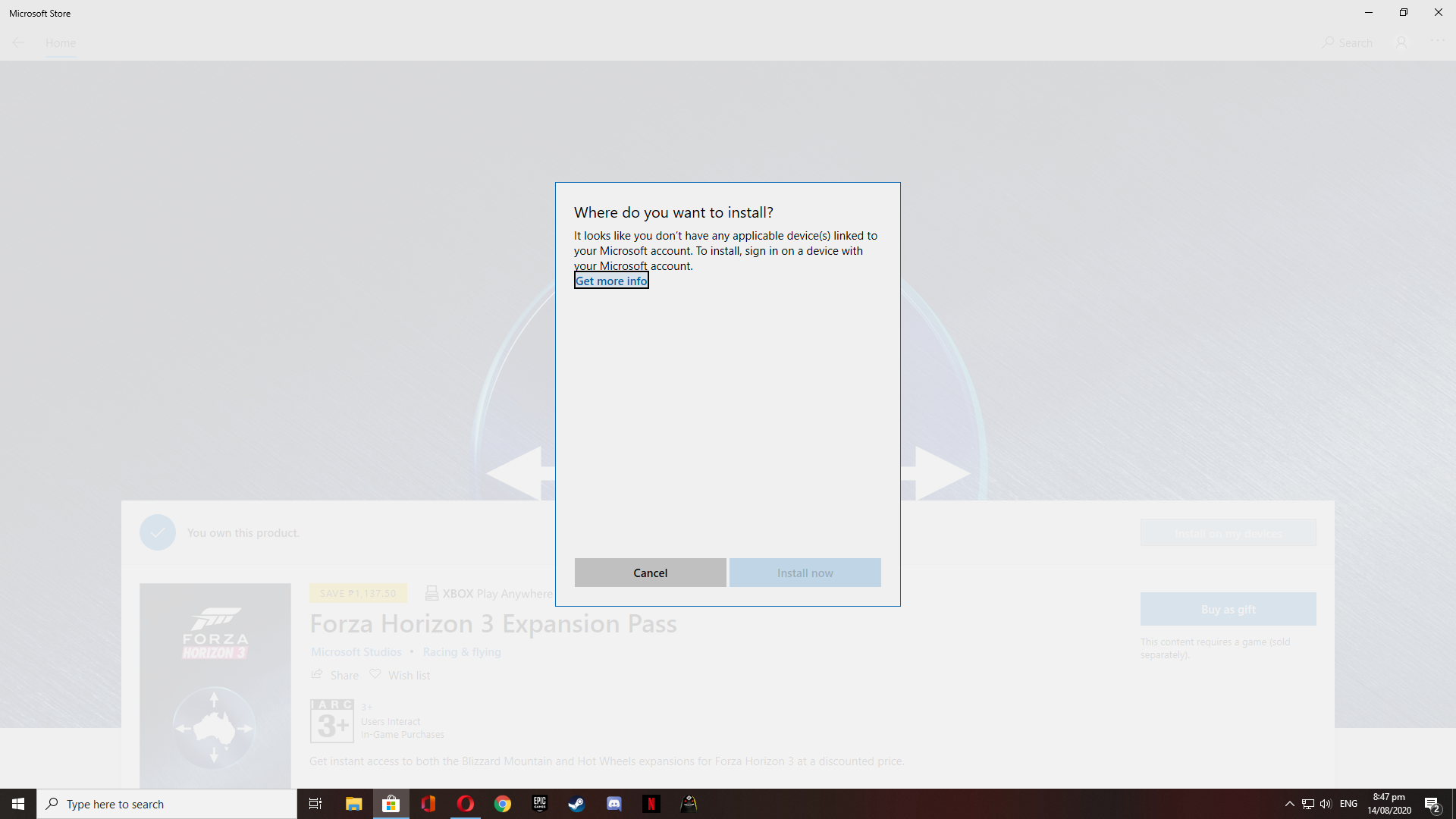Click ENG language indicator
Viewport: 1456px width, 819px height.
[x=1348, y=804]
